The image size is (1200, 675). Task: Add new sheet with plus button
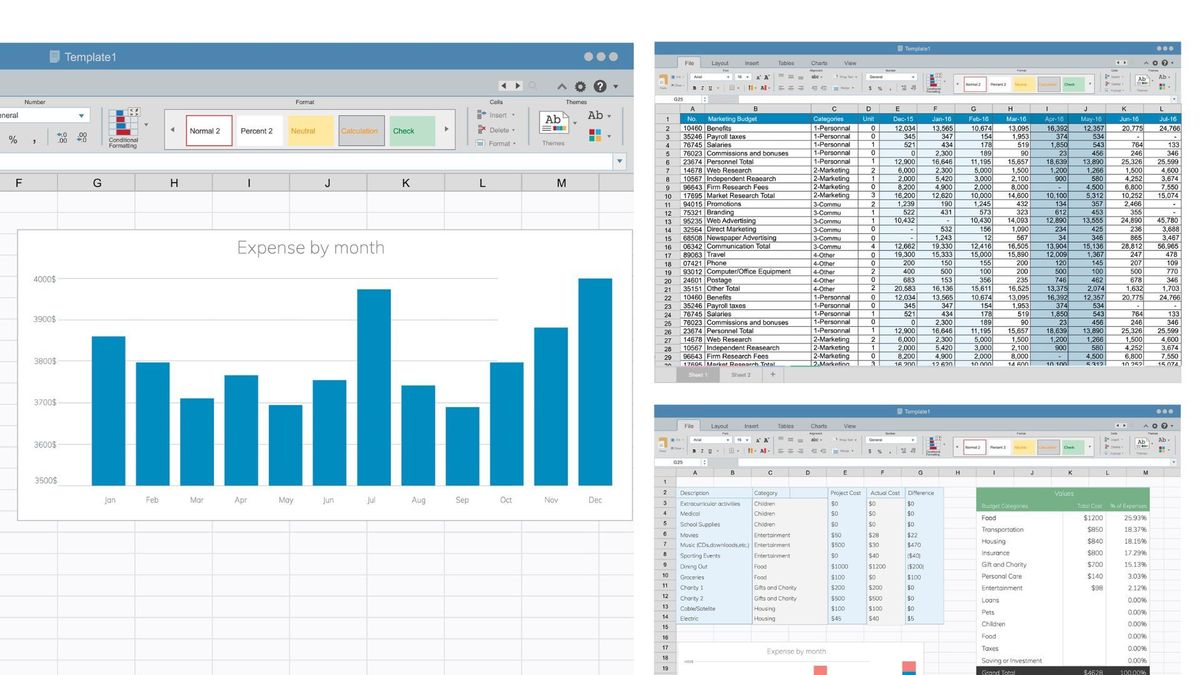[x=772, y=375]
